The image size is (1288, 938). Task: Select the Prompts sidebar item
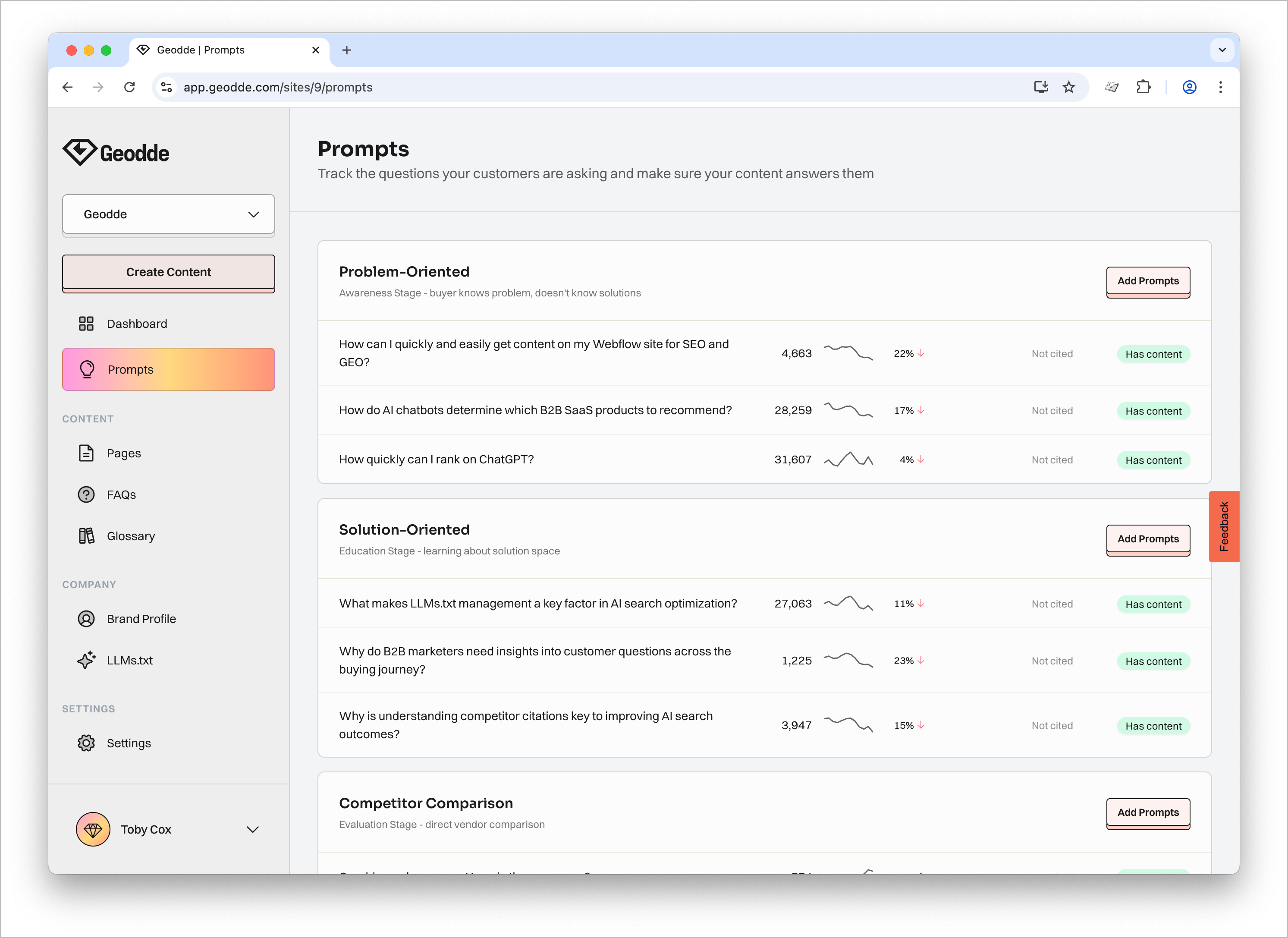pyautogui.click(x=168, y=369)
